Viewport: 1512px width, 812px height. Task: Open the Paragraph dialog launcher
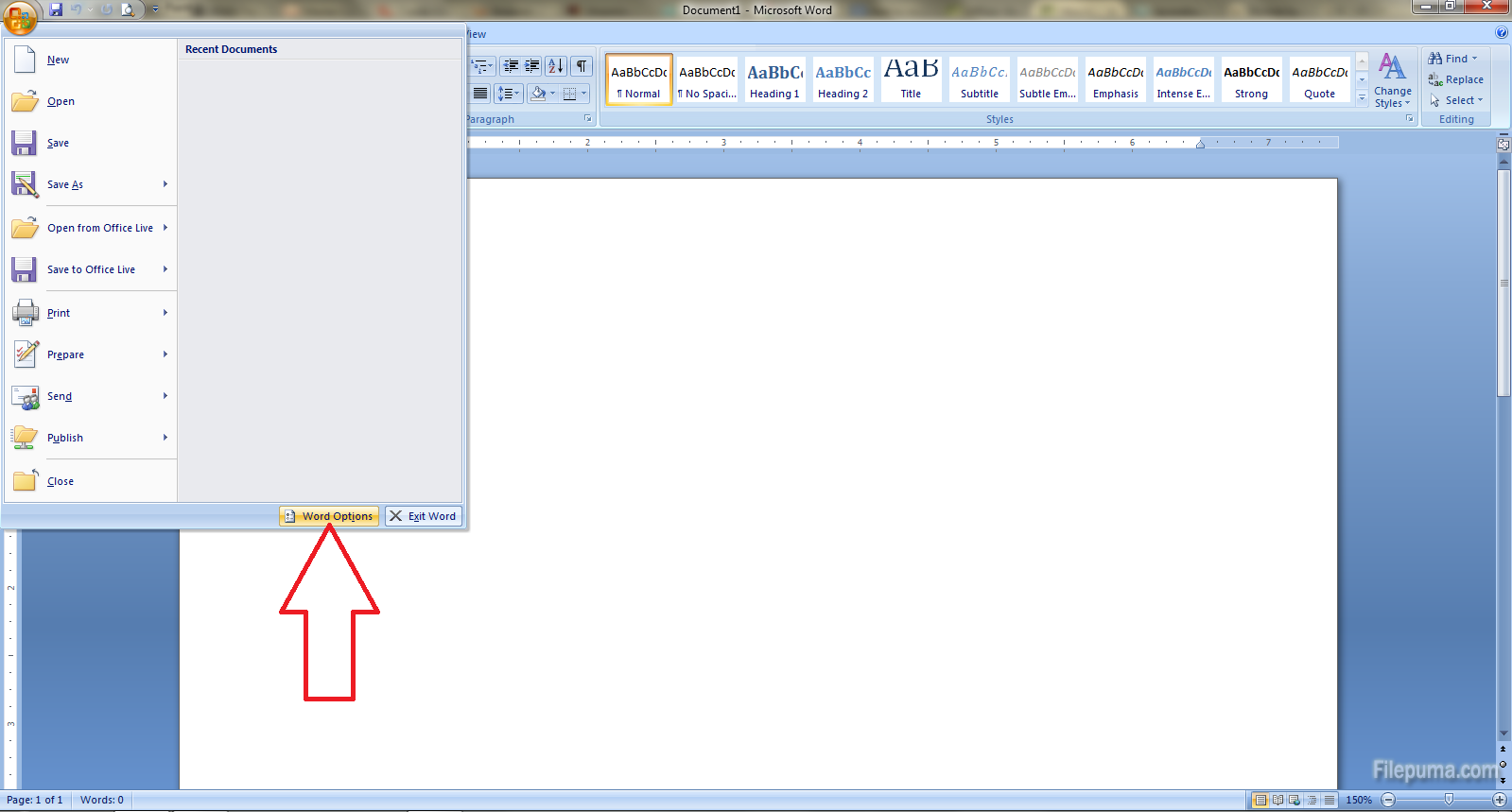tap(588, 119)
